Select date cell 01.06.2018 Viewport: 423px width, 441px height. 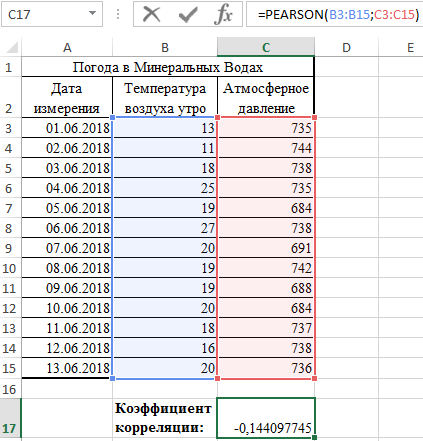coord(67,128)
